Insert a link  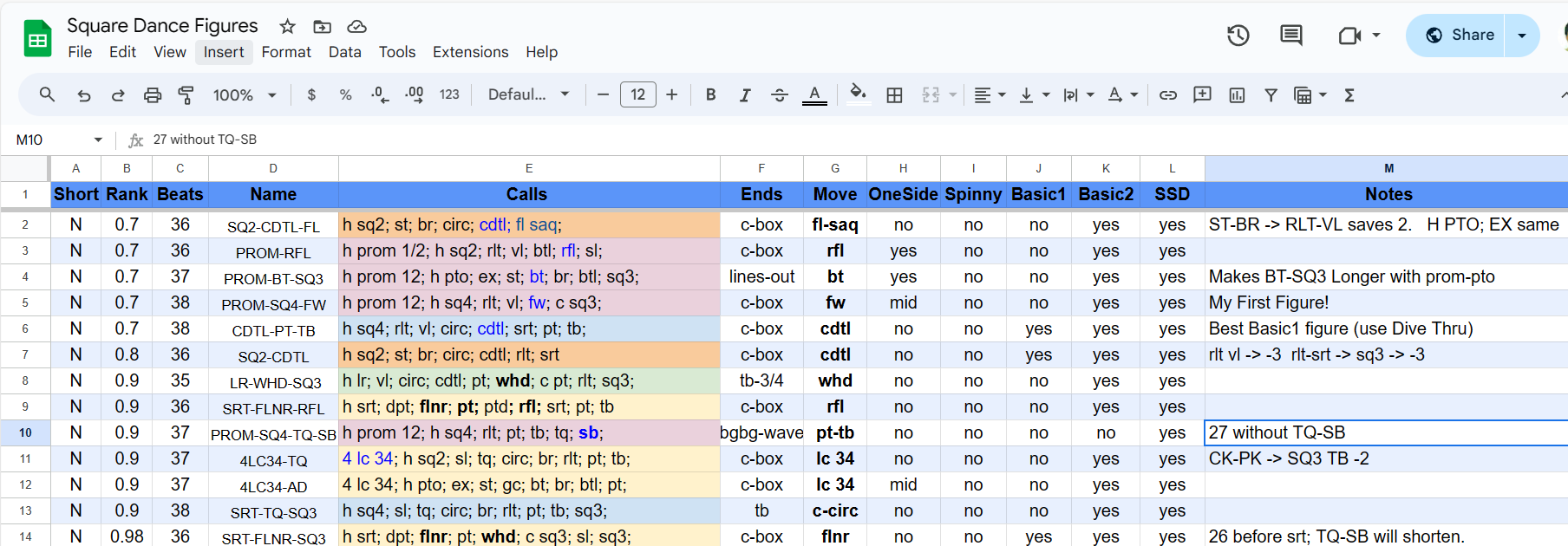(1168, 95)
